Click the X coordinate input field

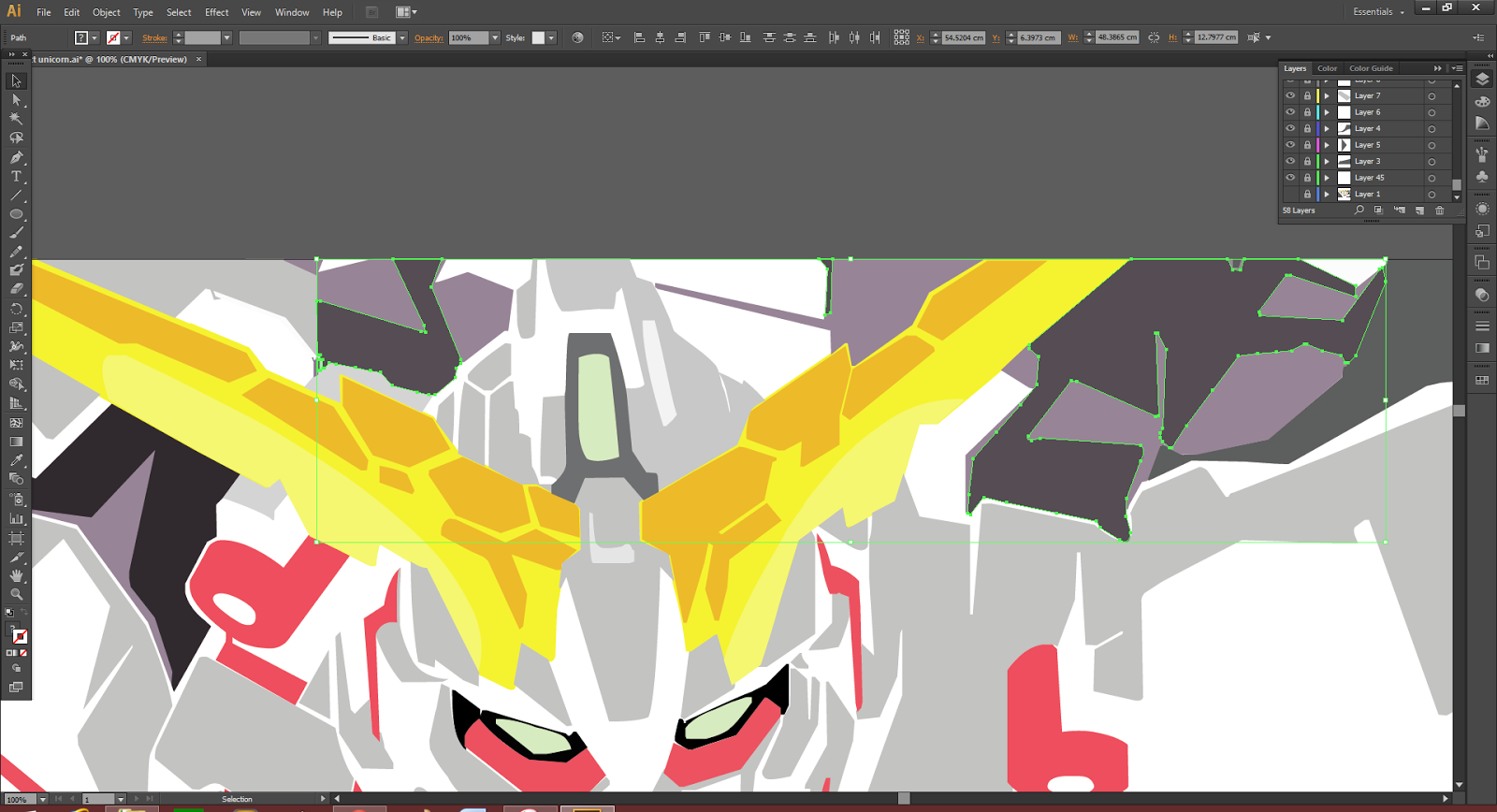click(964, 37)
